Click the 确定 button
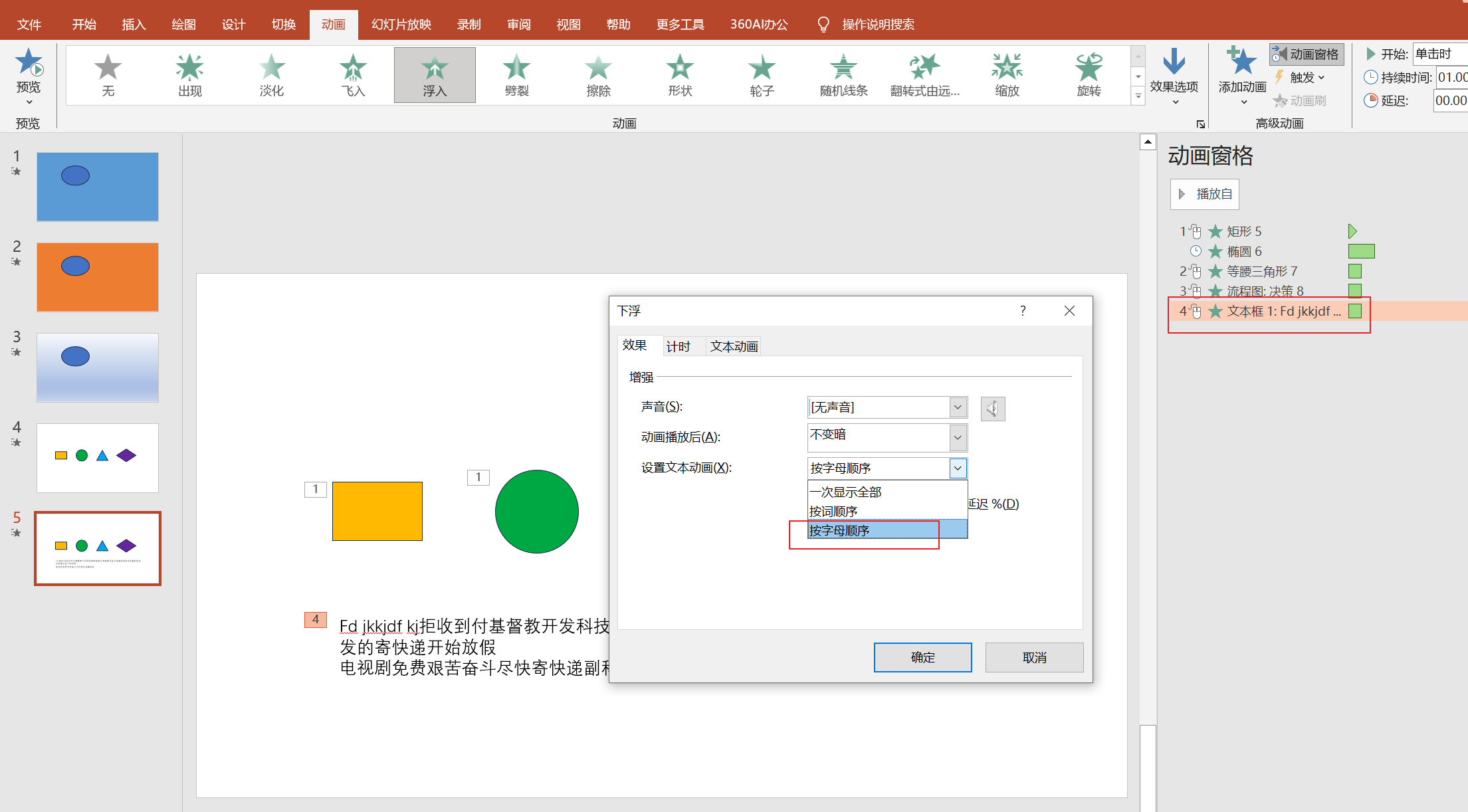This screenshot has height=812, width=1468. point(922,657)
